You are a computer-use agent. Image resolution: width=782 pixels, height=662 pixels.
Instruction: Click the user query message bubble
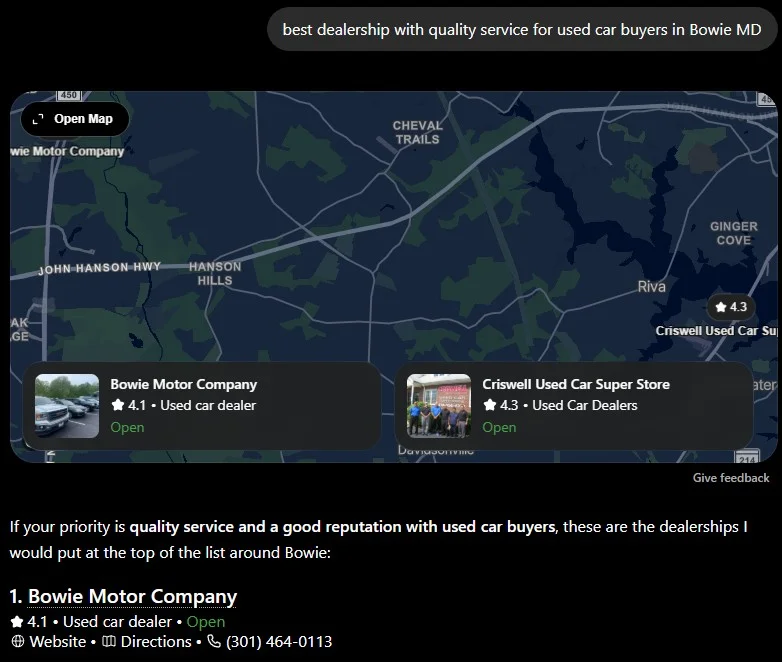point(522,29)
